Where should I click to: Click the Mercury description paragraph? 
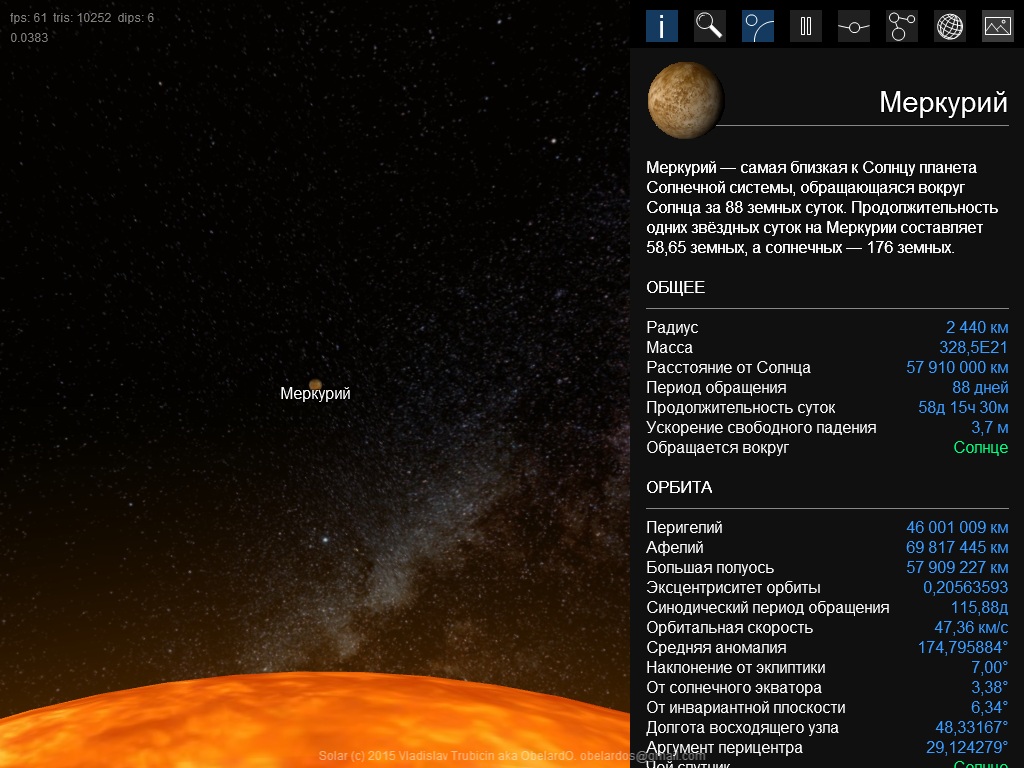[822, 208]
